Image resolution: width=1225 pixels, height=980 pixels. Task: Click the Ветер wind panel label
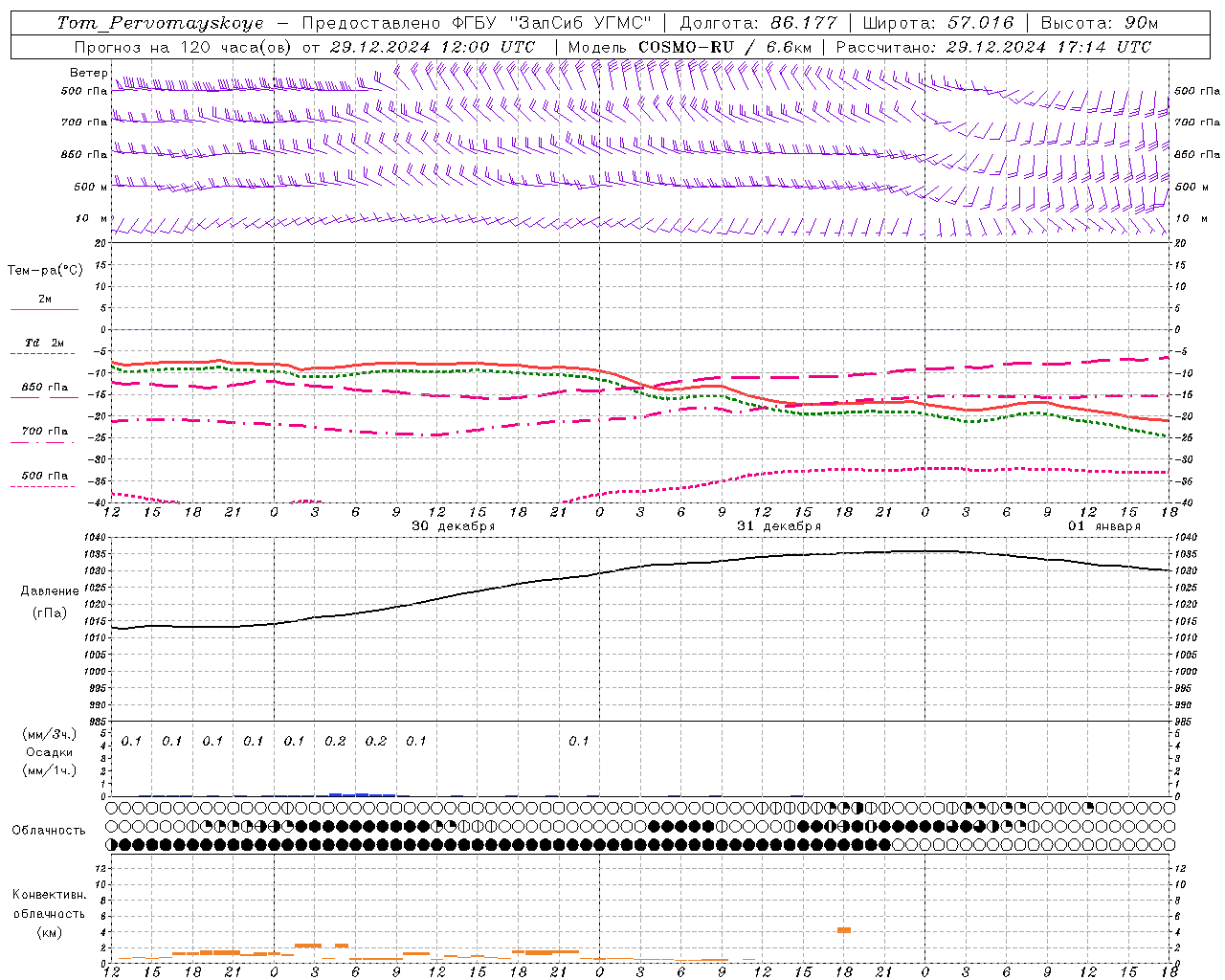coord(89,73)
